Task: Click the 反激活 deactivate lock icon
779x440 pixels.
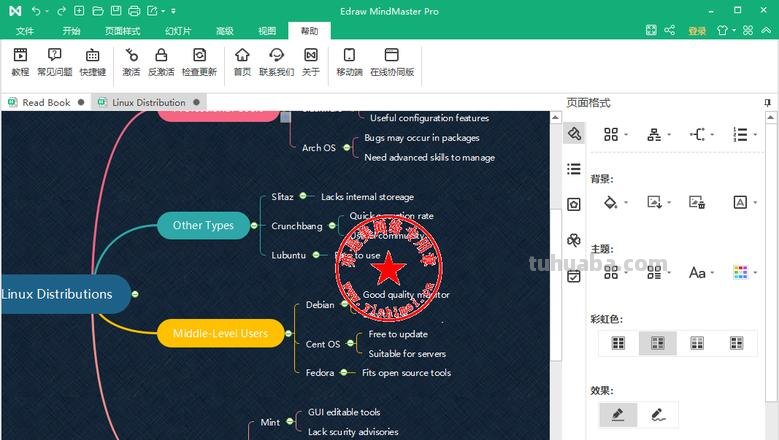Action: tap(161, 62)
